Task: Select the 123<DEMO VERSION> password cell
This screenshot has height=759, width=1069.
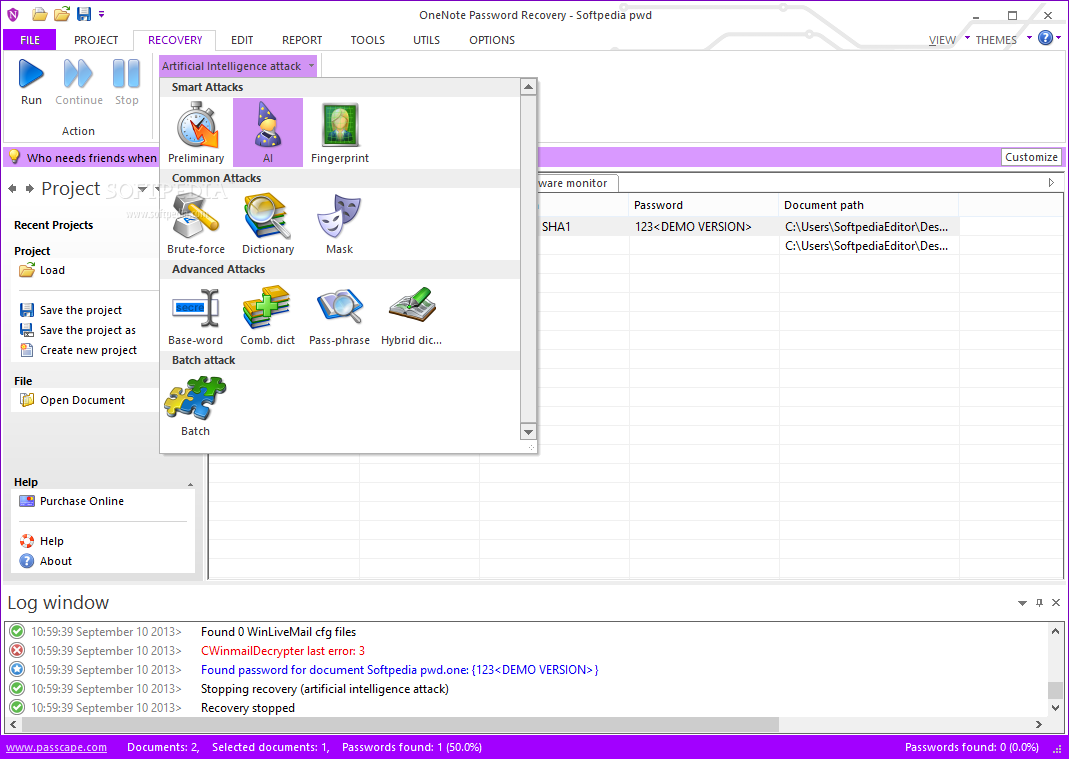Action: tap(704, 226)
